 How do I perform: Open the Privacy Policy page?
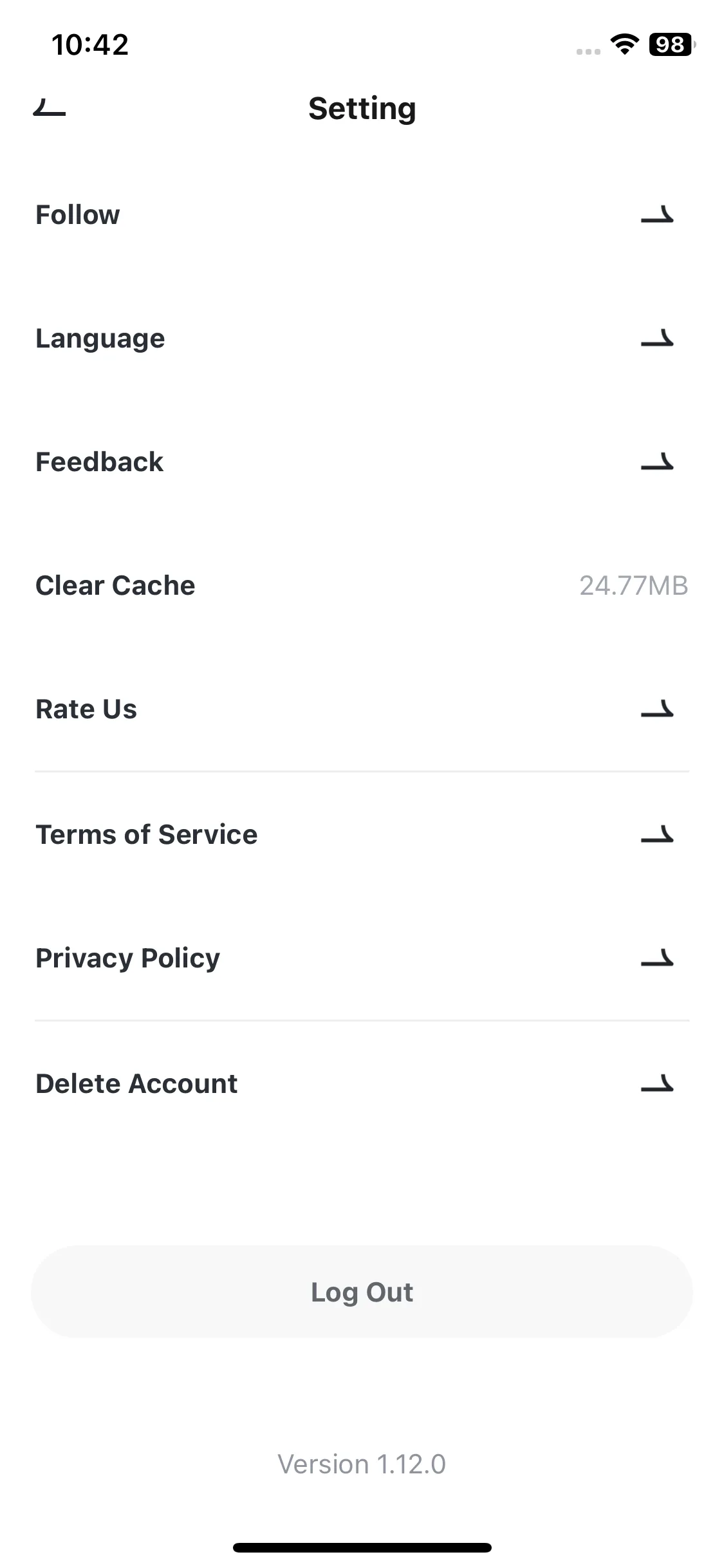point(362,958)
